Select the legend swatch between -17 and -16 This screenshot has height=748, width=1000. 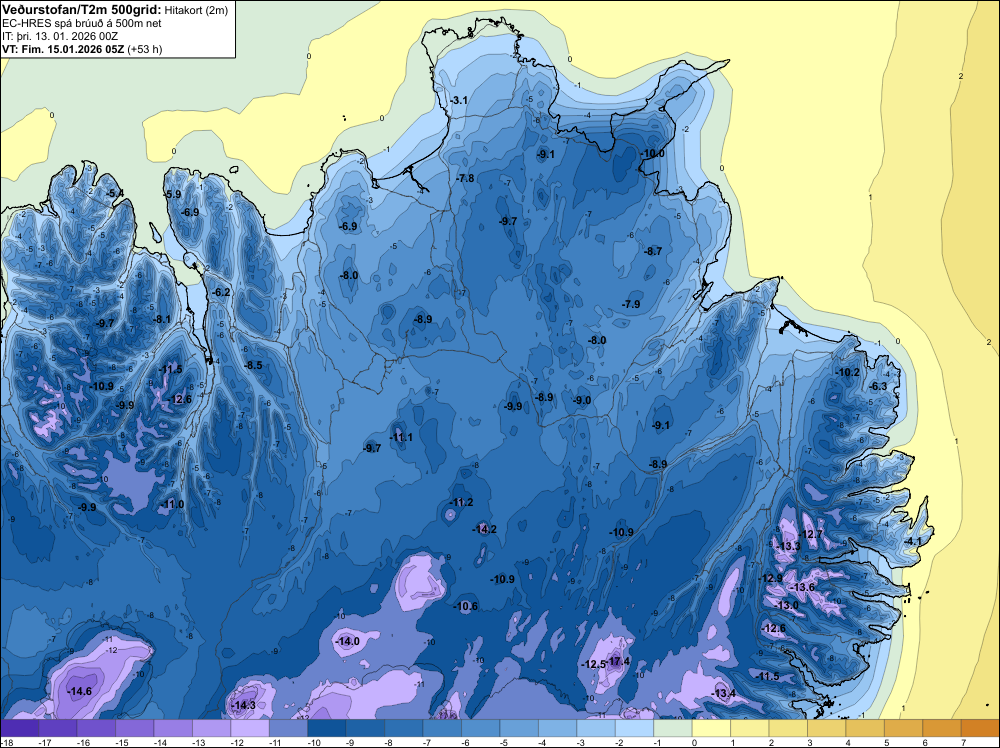point(58,728)
